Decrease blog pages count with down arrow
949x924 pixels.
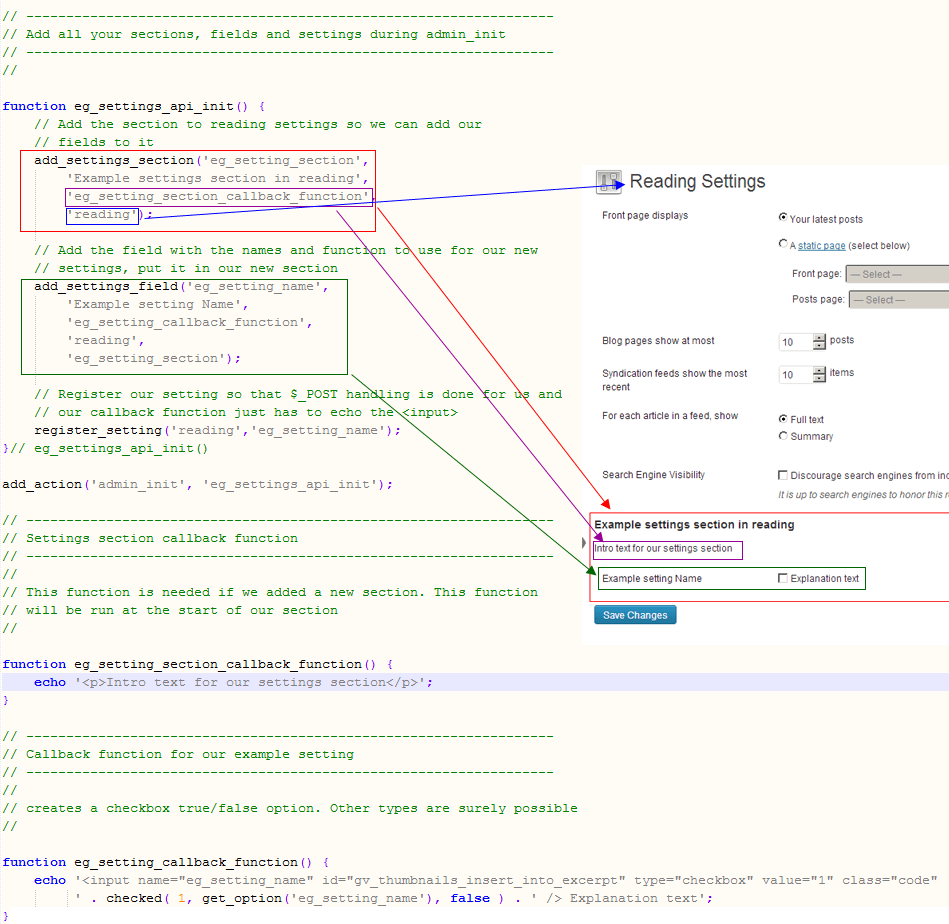tap(820, 346)
